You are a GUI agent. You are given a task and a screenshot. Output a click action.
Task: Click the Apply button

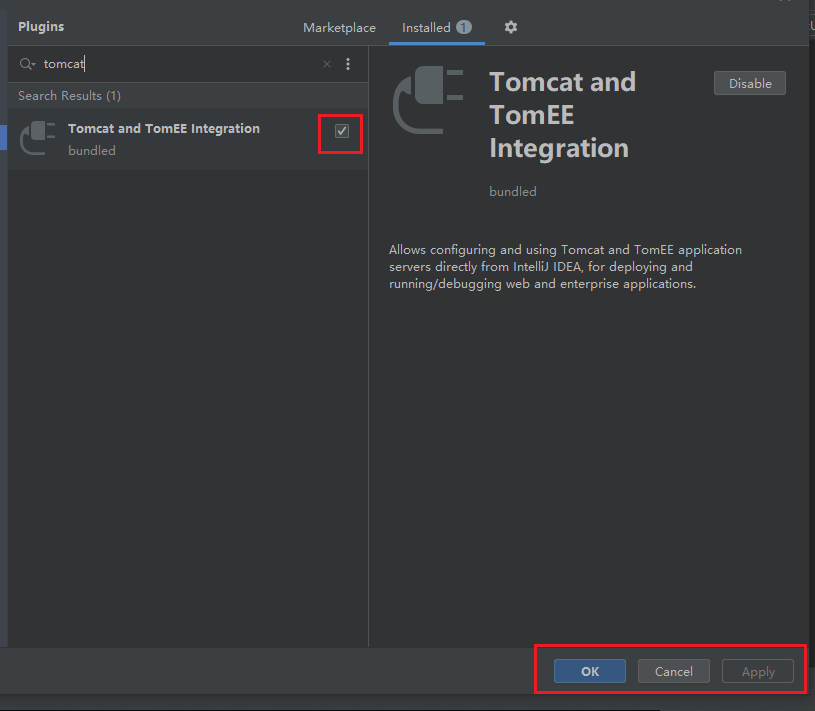pyautogui.click(x=757, y=671)
